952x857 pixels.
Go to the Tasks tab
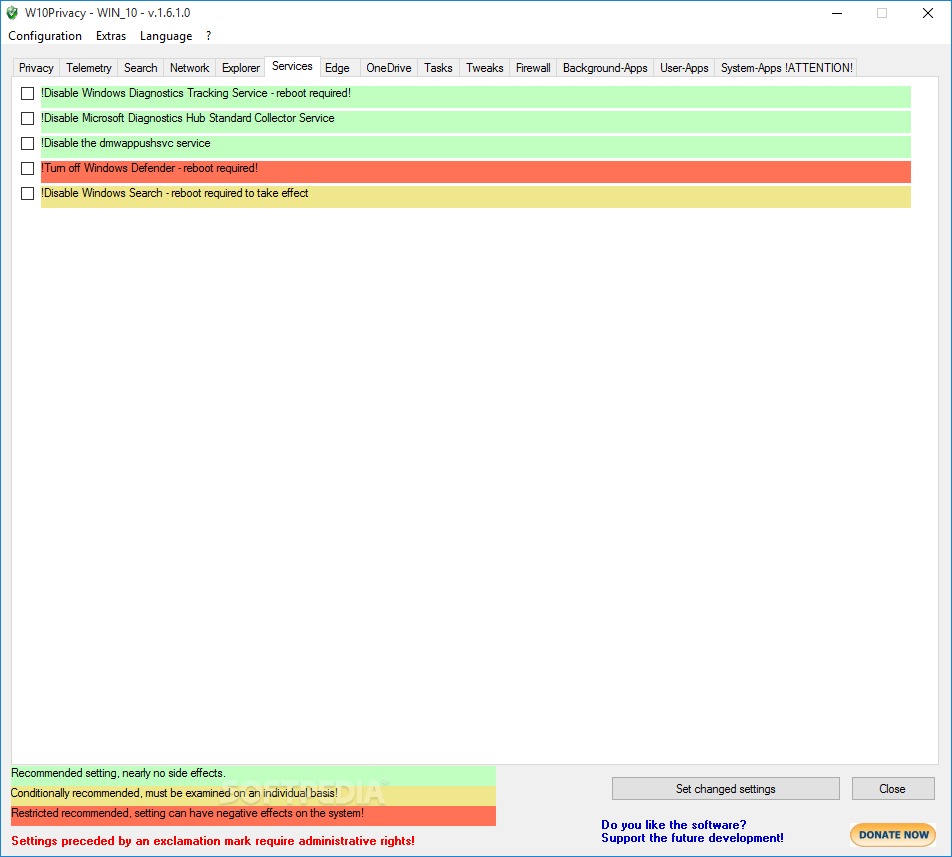pyautogui.click(x=438, y=68)
